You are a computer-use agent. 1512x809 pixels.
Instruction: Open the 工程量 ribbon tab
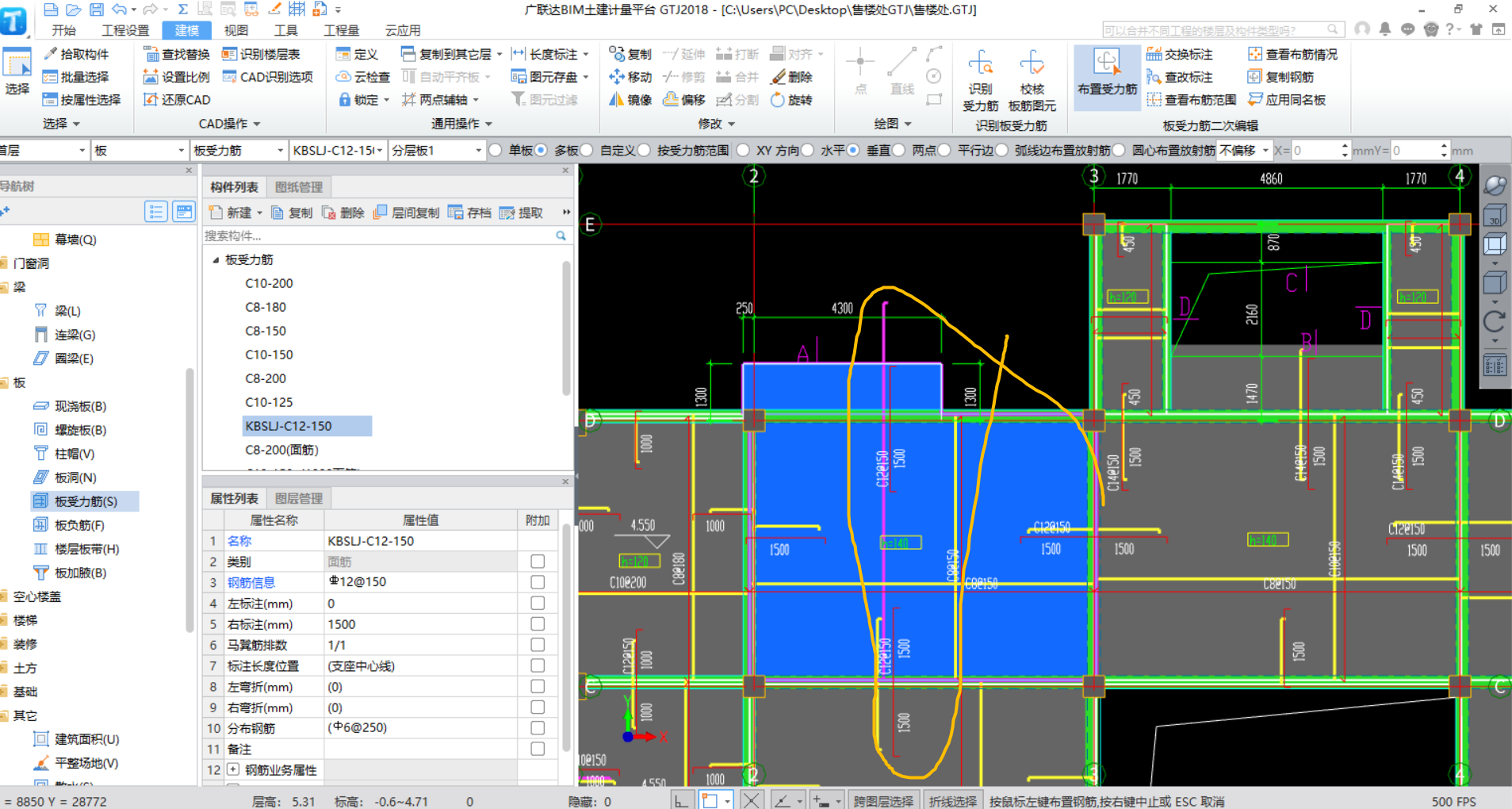(342, 30)
